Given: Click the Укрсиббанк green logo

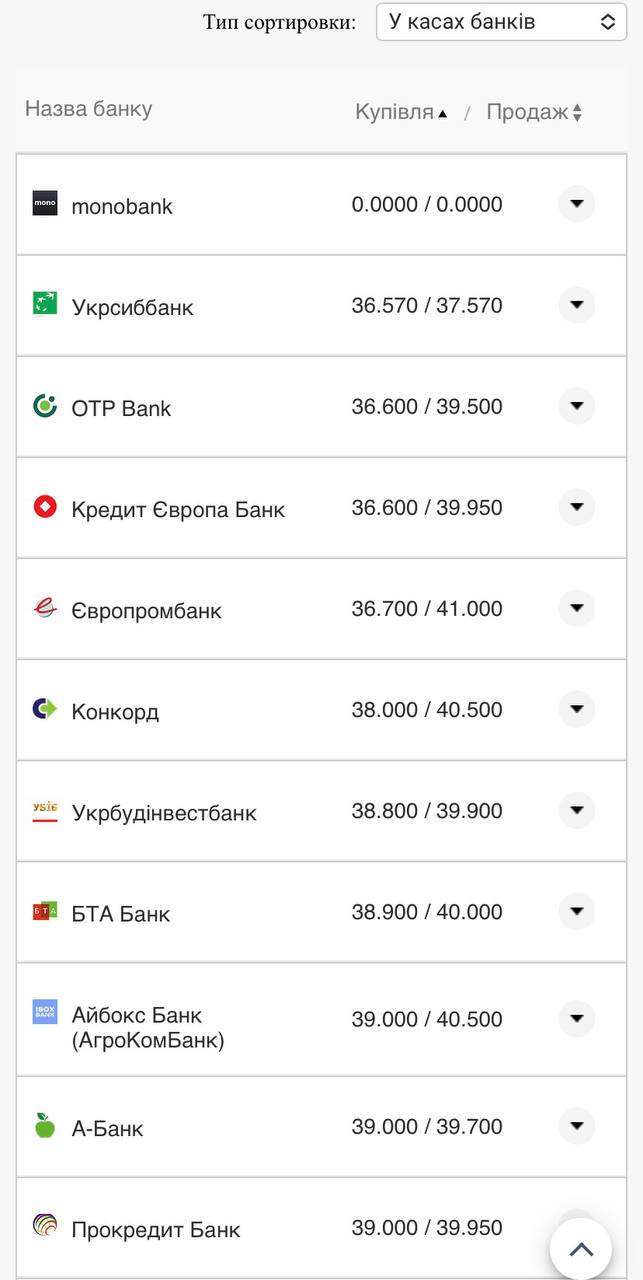Looking at the screenshot, I should coord(44,305).
